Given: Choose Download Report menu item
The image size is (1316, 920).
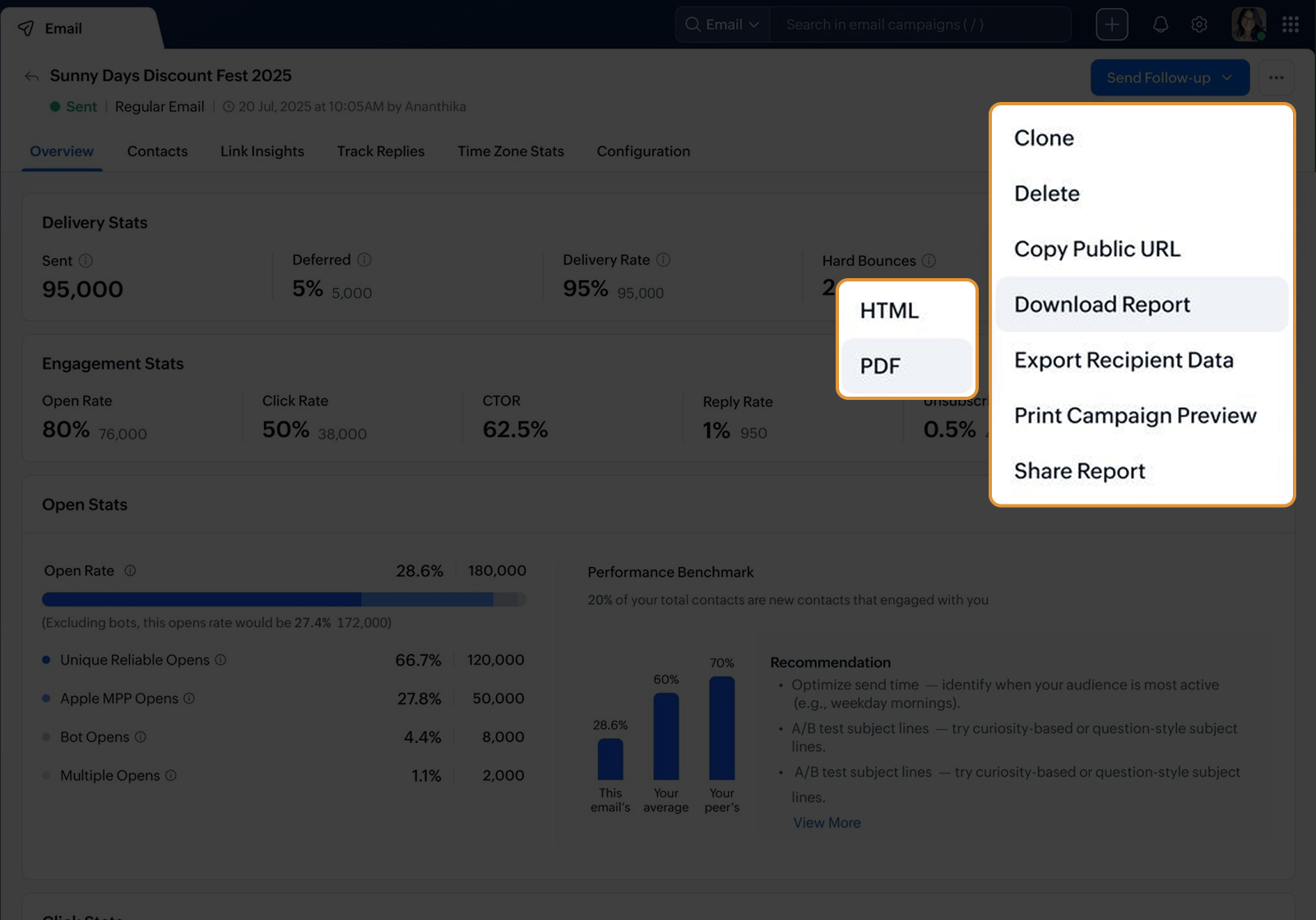Looking at the screenshot, I should pyautogui.click(x=1142, y=304).
